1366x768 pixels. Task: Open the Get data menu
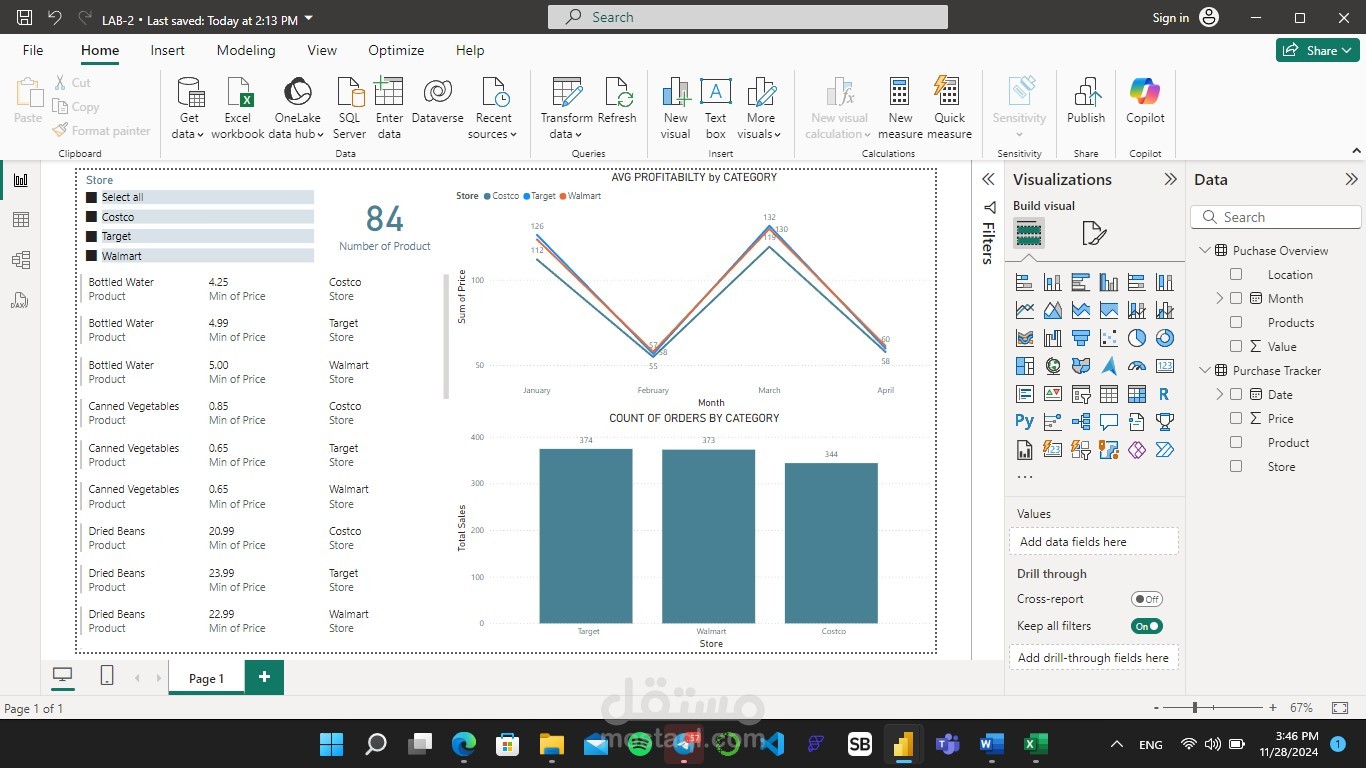coord(189,108)
